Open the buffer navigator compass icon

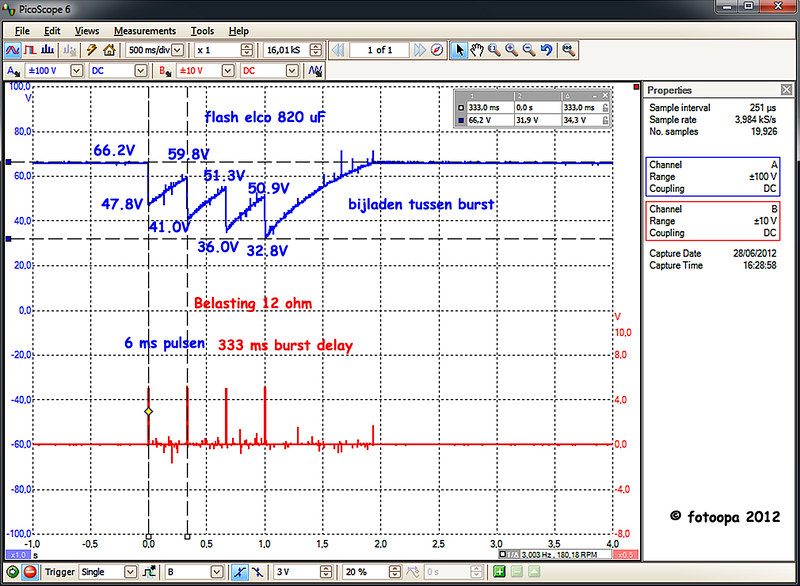coord(437,50)
